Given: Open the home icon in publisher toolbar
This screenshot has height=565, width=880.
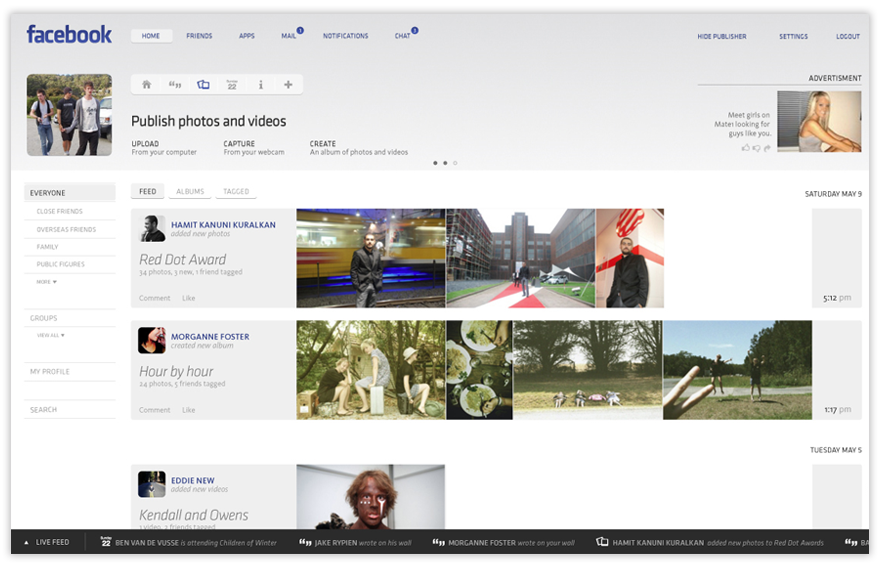Looking at the screenshot, I should click(146, 85).
